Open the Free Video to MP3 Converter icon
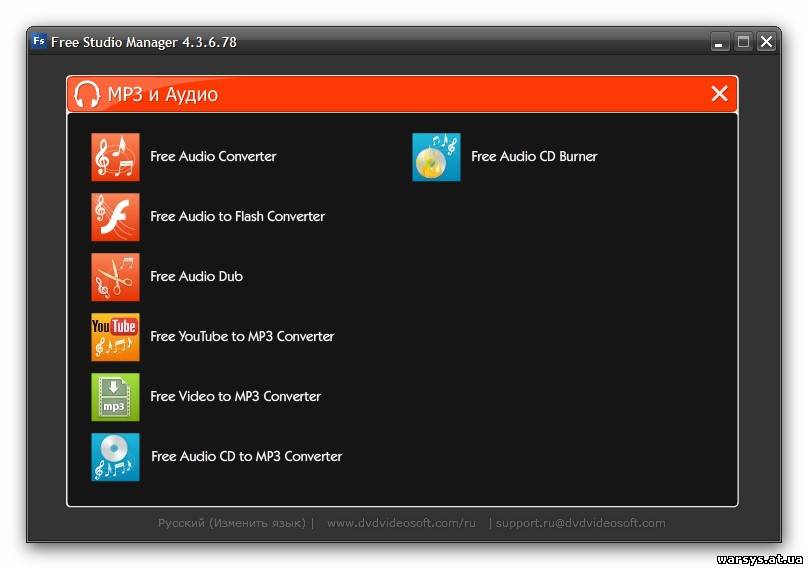The height and width of the screenshot is (569, 808). [115, 397]
